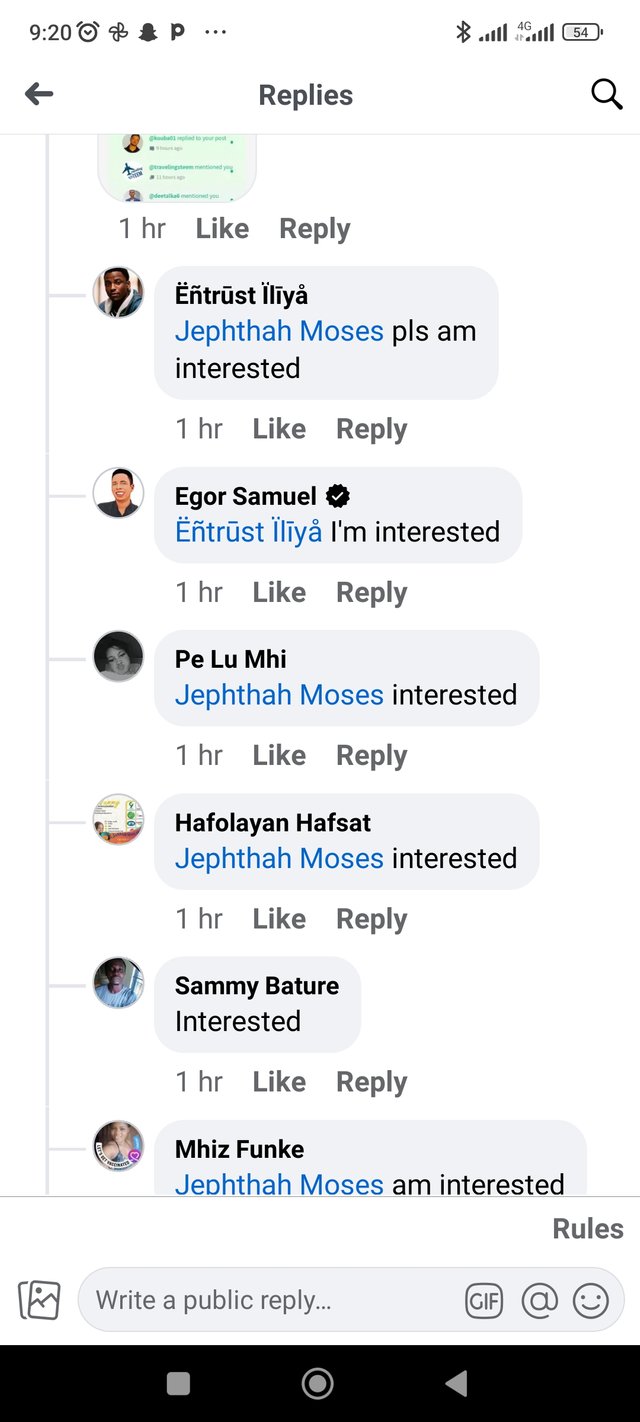Open Jephthah Moses mention in Ëñtrūst's comment
Image resolution: width=640 pixels, height=1422 pixels.
(x=279, y=331)
